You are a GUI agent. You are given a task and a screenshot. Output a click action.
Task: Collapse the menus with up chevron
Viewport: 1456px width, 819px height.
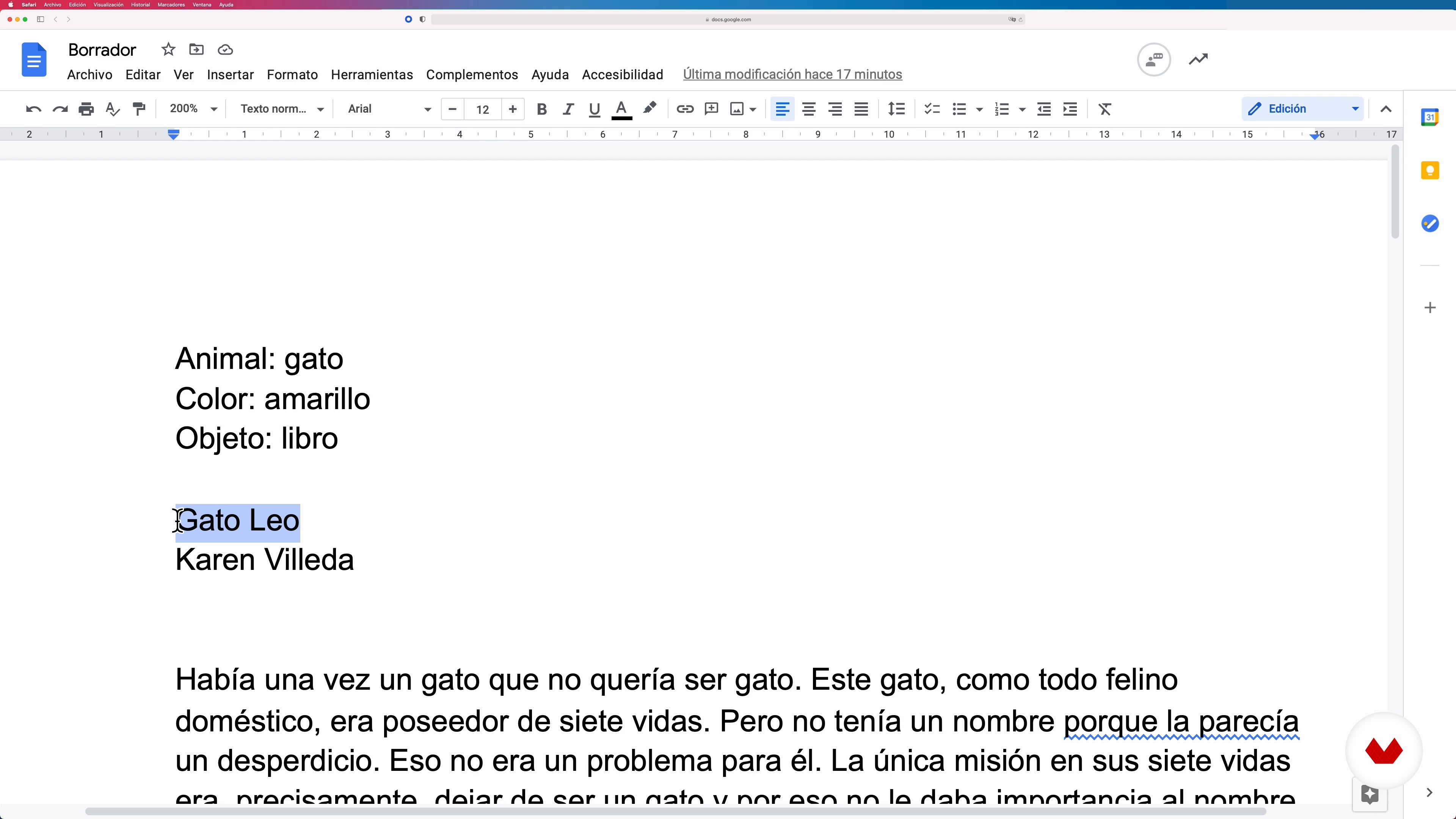1385,109
